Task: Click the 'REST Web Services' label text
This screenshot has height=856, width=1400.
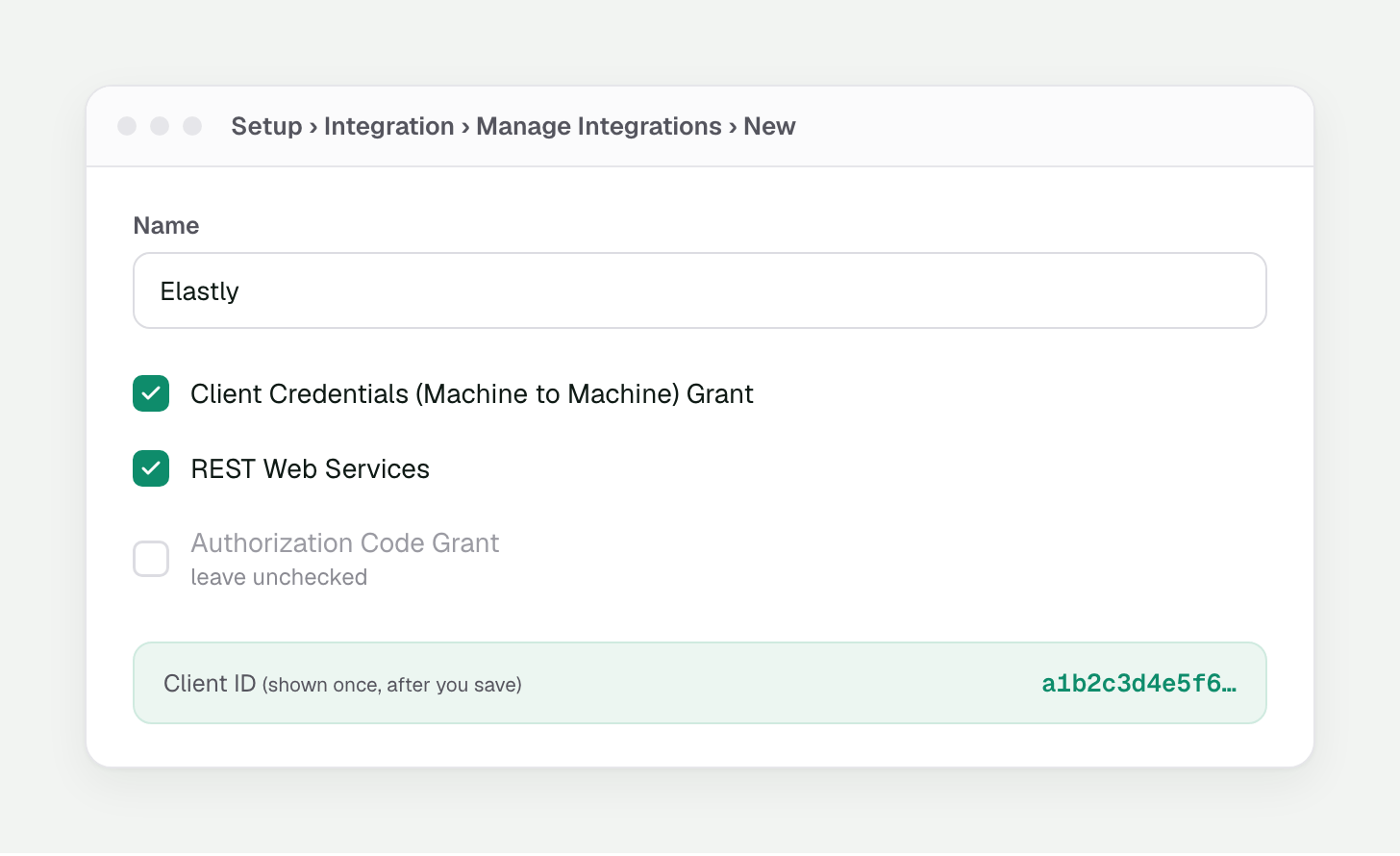Action: [310, 468]
